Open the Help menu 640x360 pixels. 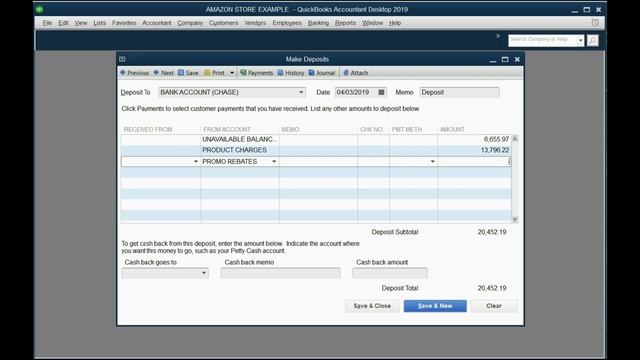395,23
